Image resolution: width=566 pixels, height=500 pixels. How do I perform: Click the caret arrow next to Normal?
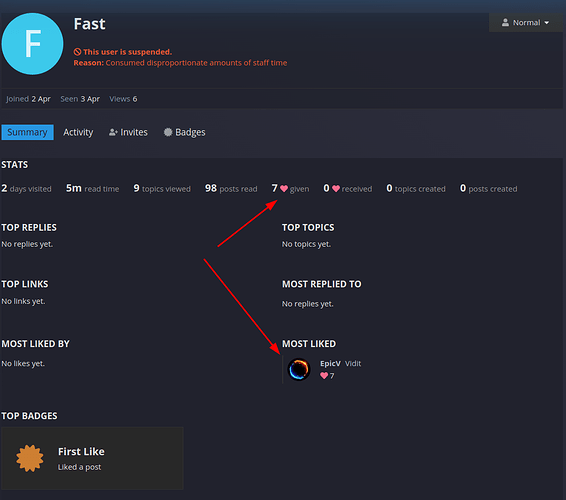[x=547, y=23]
